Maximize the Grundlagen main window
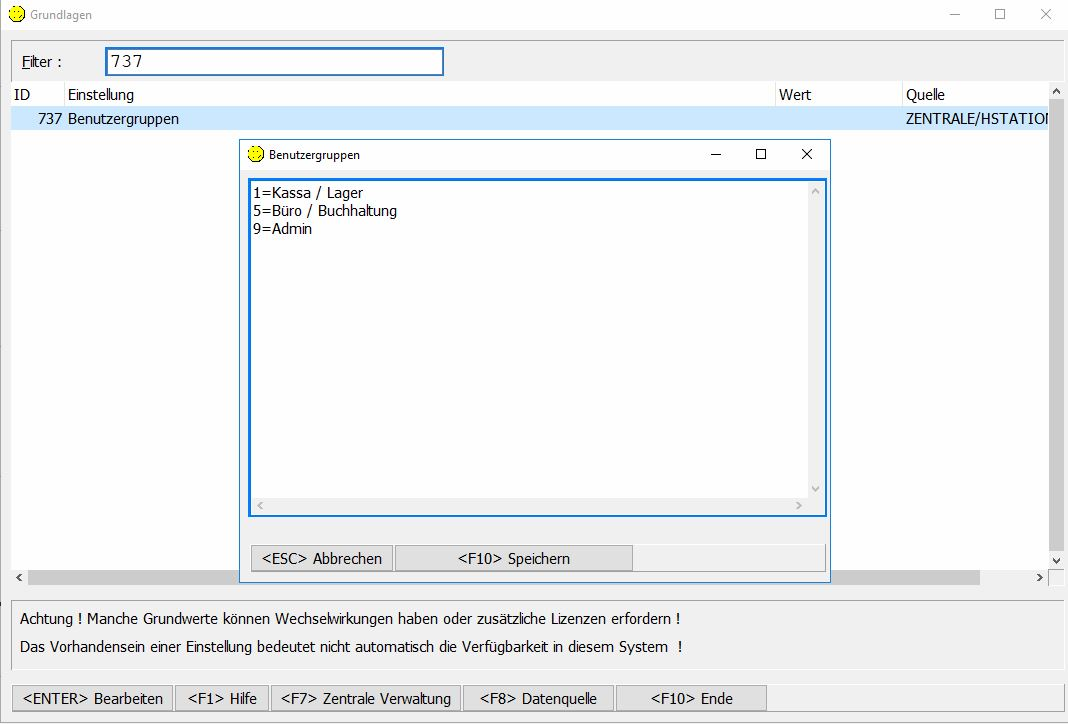Image resolution: width=1068 pixels, height=724 pixels. pos(1000,15)
